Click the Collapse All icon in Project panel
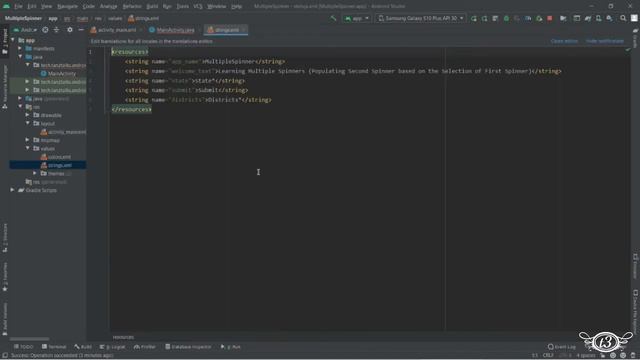This screenshot has height=360, width=640. point(56,30)
